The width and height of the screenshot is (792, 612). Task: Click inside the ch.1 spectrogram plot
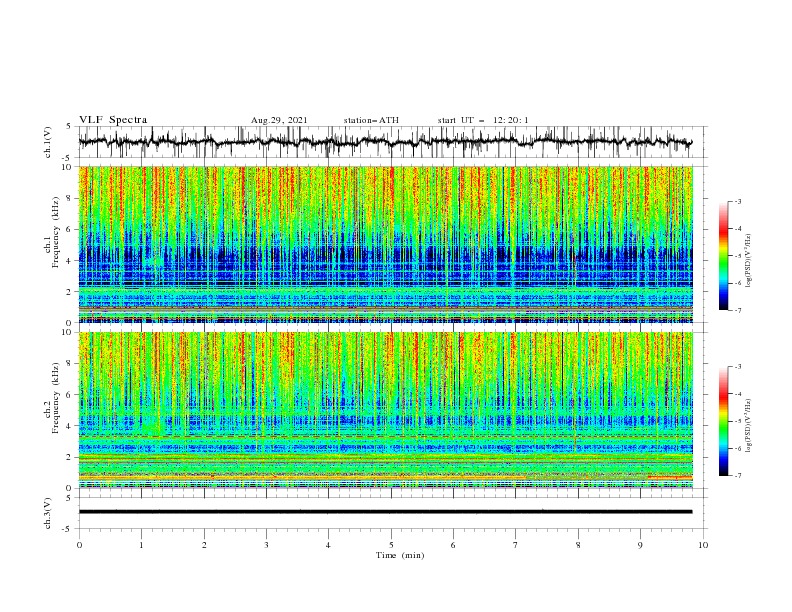coord(386,244)
